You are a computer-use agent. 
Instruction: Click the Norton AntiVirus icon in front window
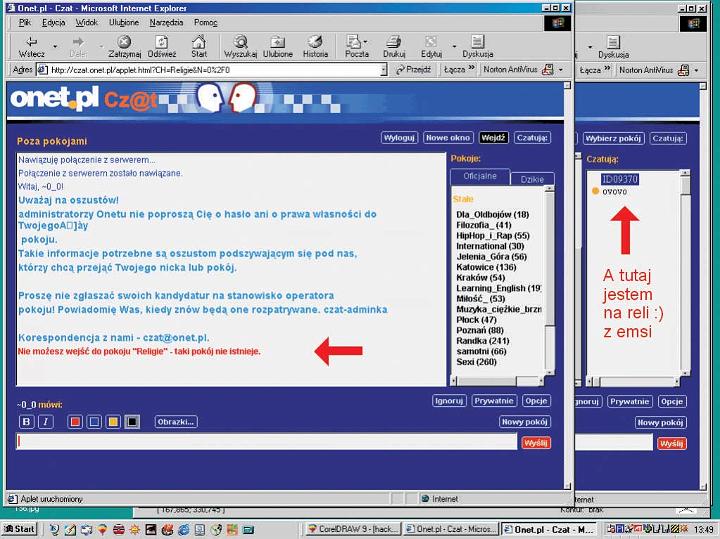(548, 70)
